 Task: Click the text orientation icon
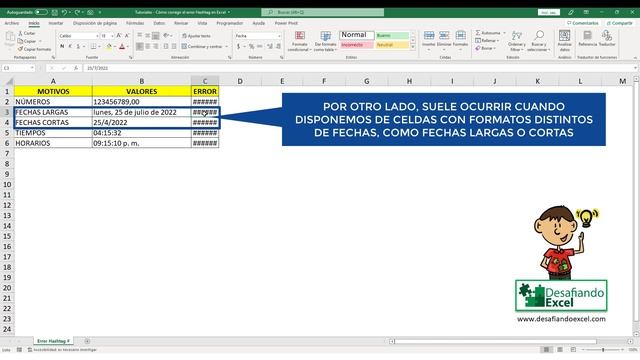(x=166, y=36)
